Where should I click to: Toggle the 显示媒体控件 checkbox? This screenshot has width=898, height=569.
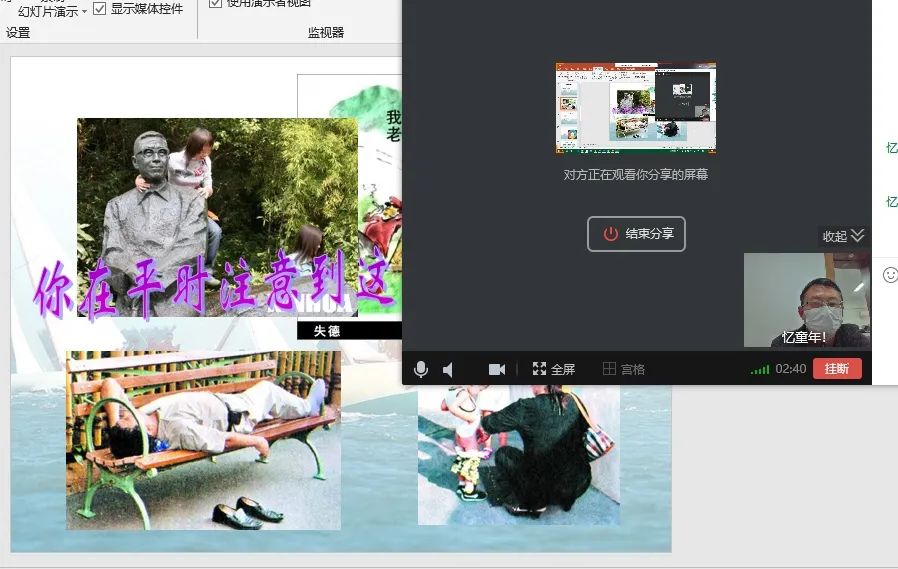[100, 9]
